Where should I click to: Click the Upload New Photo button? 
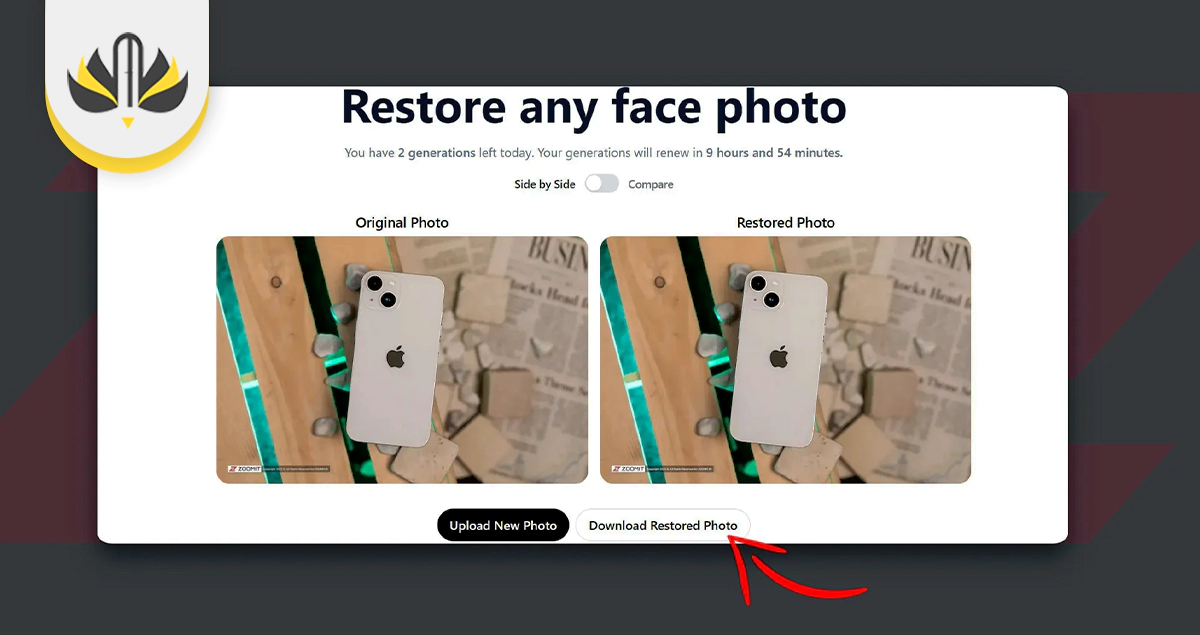pos(503,525)
